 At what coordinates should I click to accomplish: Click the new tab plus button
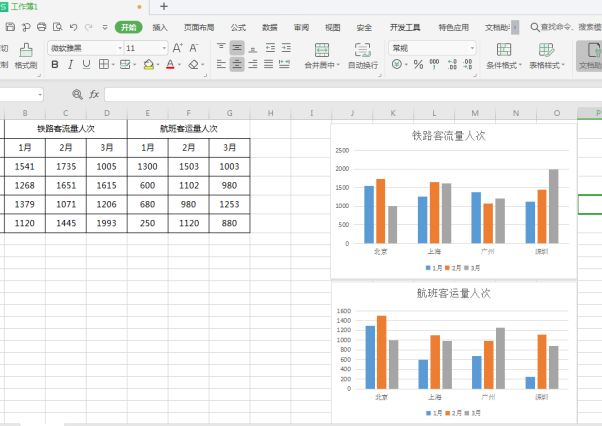point(164,7)
